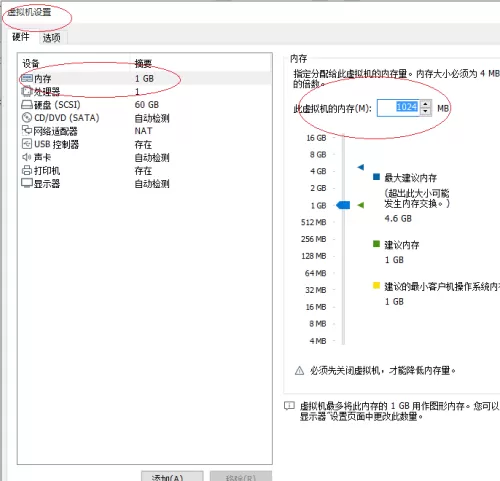This screenshot has height=481, width=500.
Task: Select the 内存 memory device icon
Action: (x=27, y=79)
